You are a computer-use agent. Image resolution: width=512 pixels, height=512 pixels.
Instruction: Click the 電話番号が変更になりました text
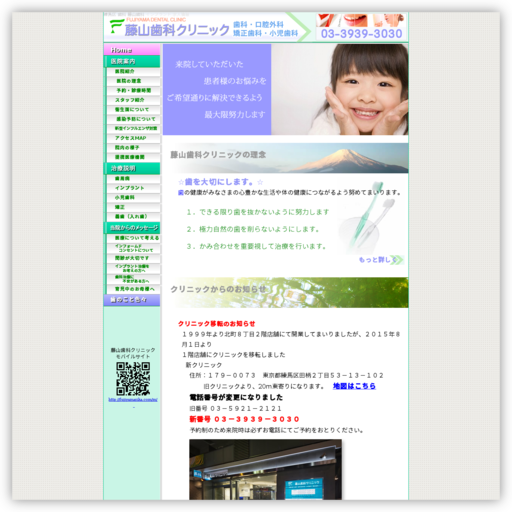pyautogui.click(x=236, y=397)
